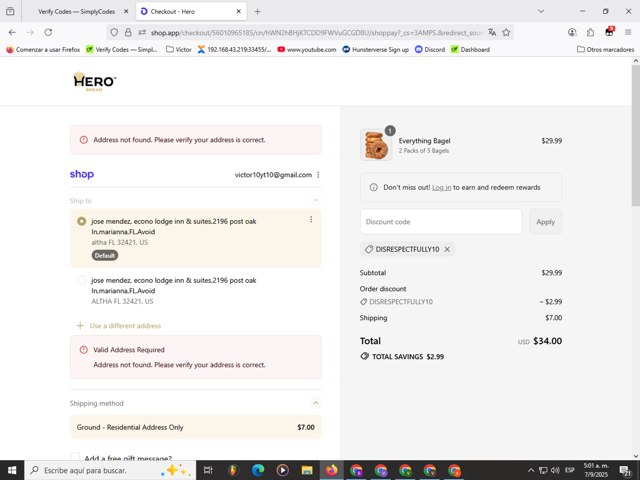Select the default altha FL address

82,221
